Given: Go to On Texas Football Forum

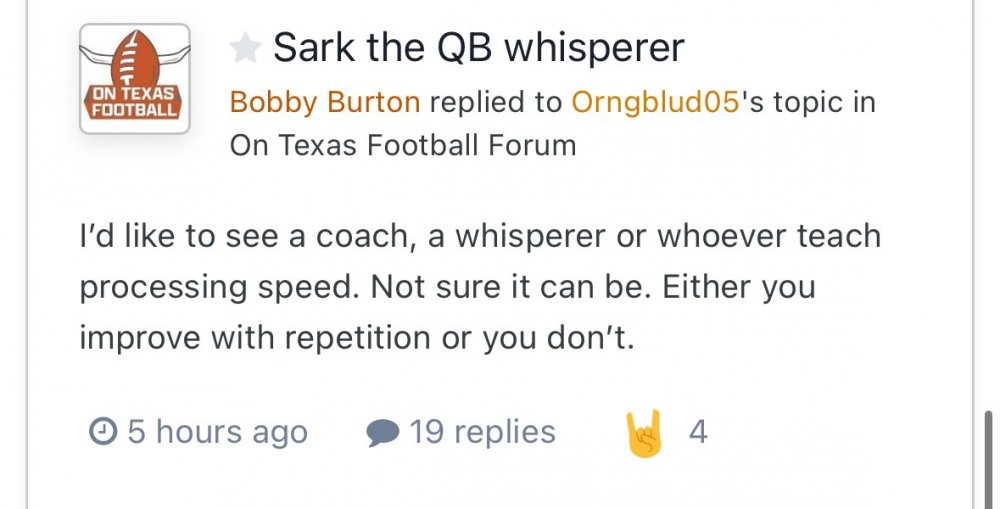Looking at the screenshot, I should (403, 145).
